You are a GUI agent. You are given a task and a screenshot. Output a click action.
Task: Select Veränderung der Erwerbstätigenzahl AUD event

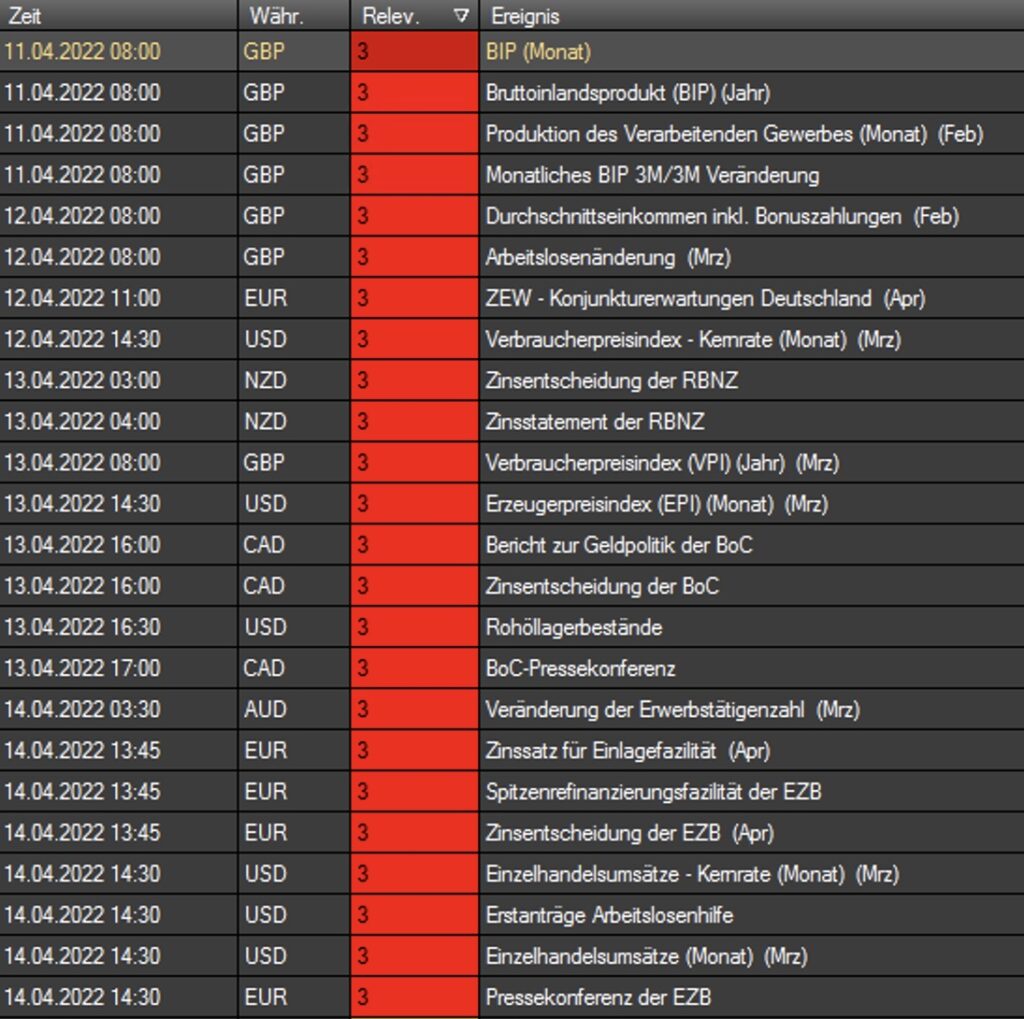tap(672, 709)
